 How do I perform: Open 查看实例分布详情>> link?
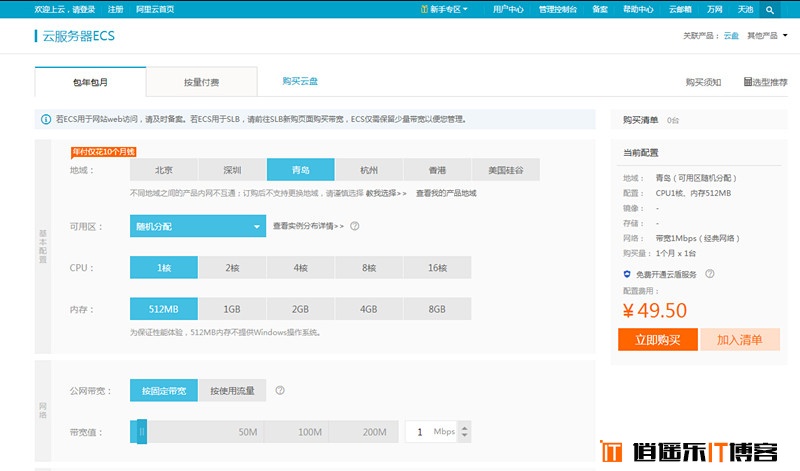[308, 226]
